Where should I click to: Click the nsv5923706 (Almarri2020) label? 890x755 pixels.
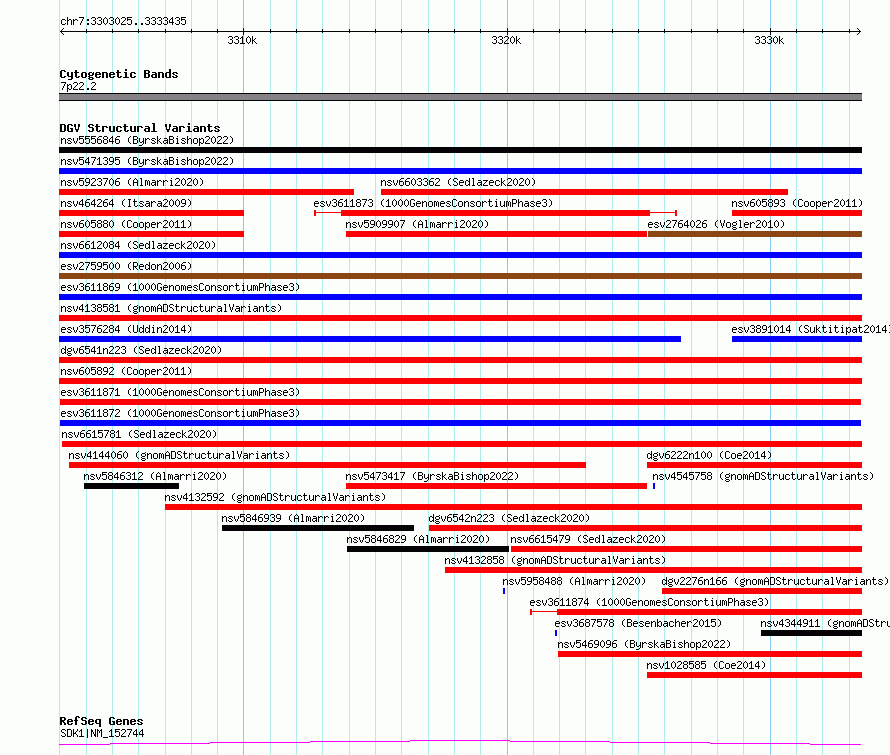coord(132,182)
